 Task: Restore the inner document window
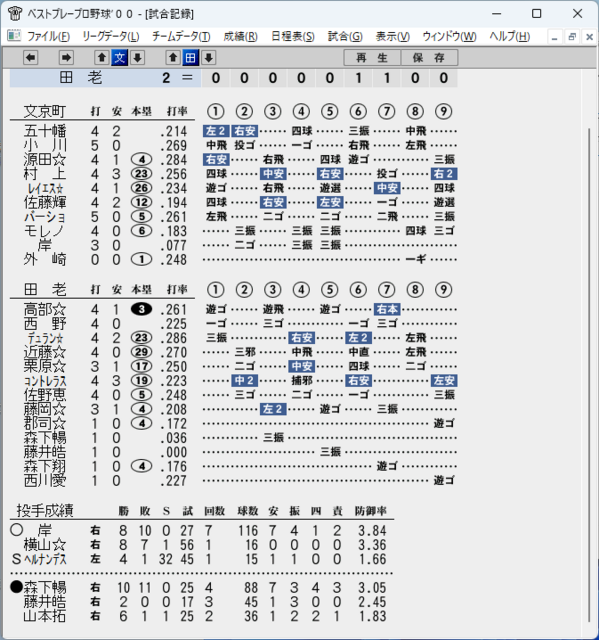point(572,37)
